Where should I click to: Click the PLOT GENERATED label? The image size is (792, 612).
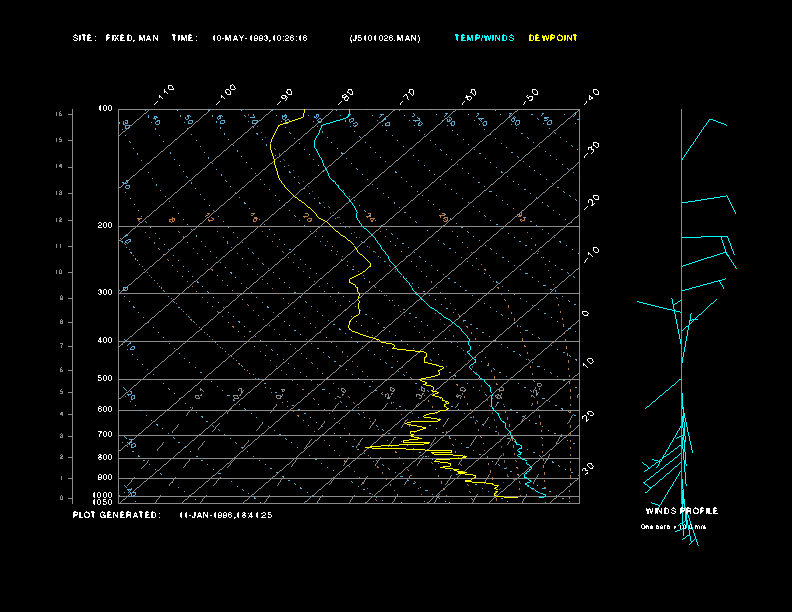click(x=116, y=515)
